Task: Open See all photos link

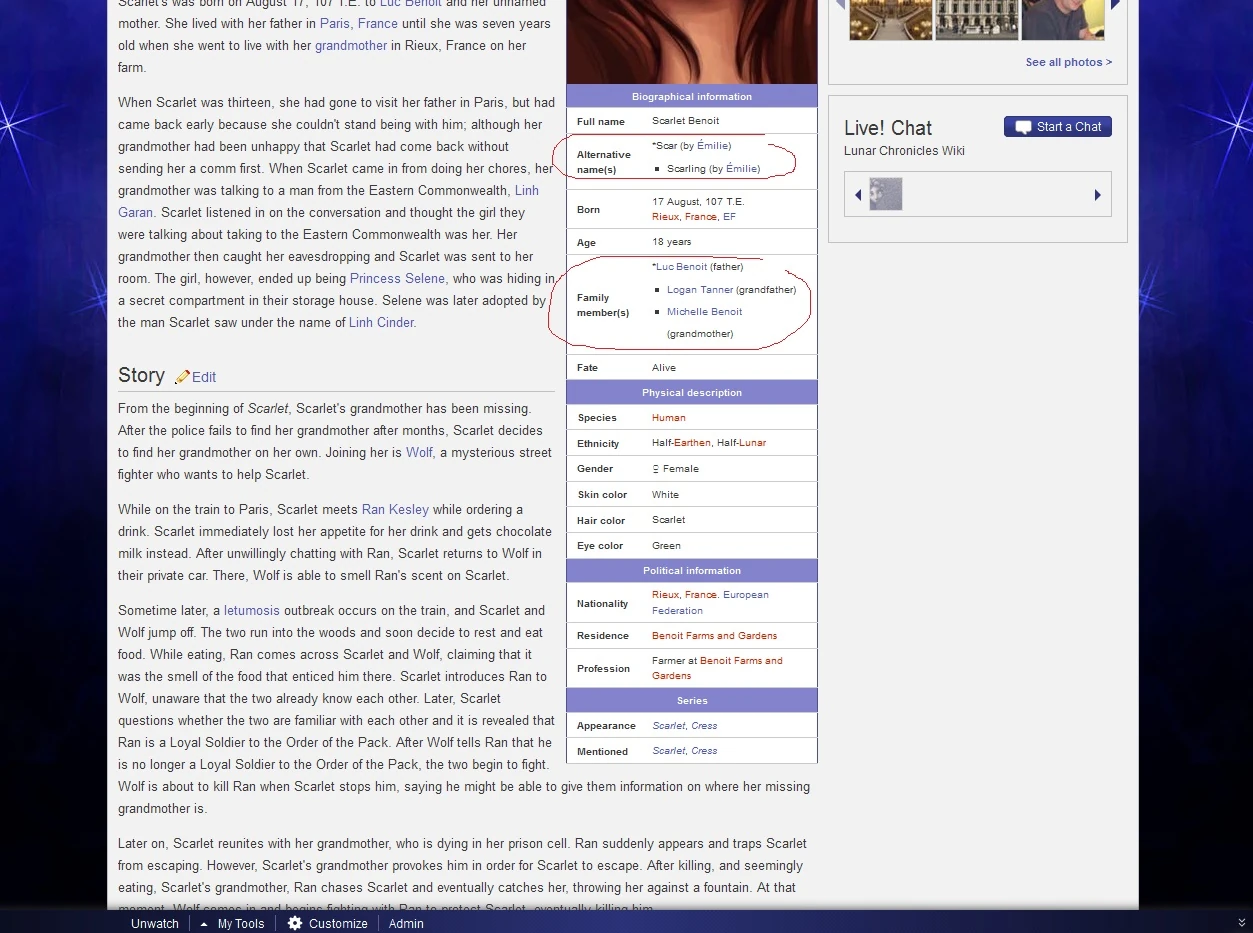Action: 1068,62
